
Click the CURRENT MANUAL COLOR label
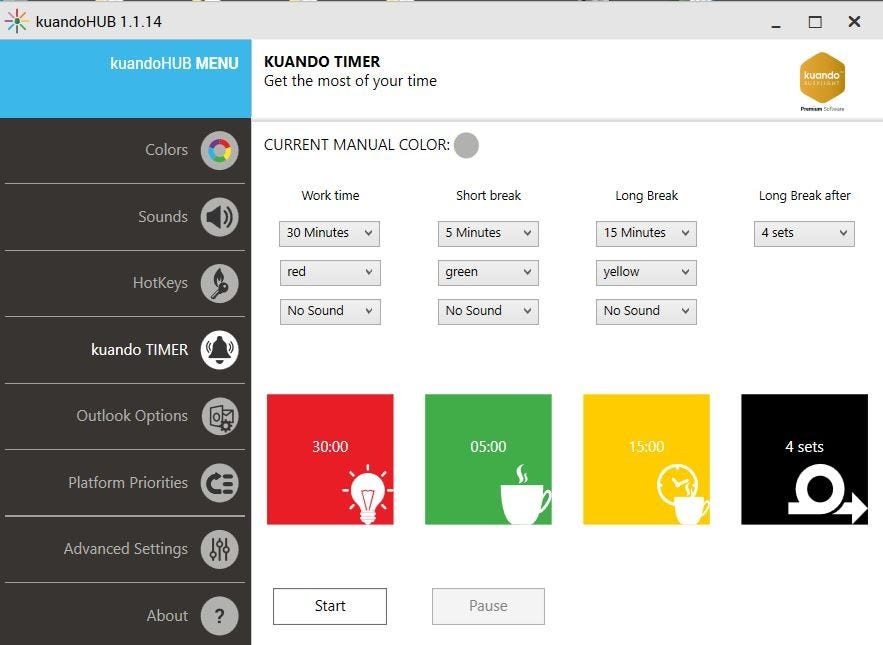tap(356, 145)
